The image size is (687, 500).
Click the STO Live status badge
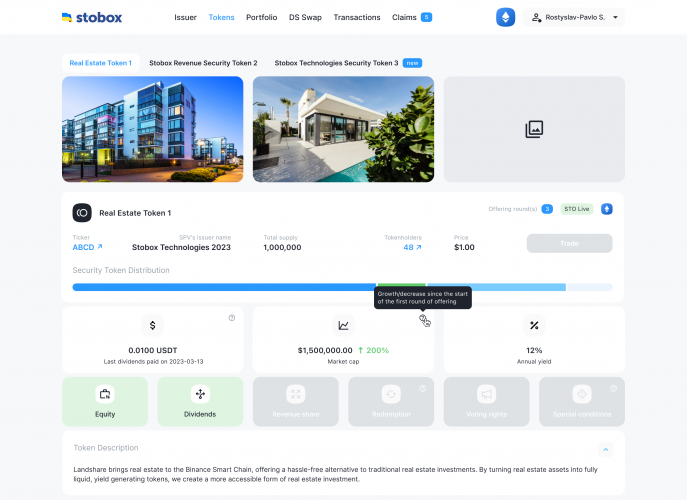pos(577,209)
